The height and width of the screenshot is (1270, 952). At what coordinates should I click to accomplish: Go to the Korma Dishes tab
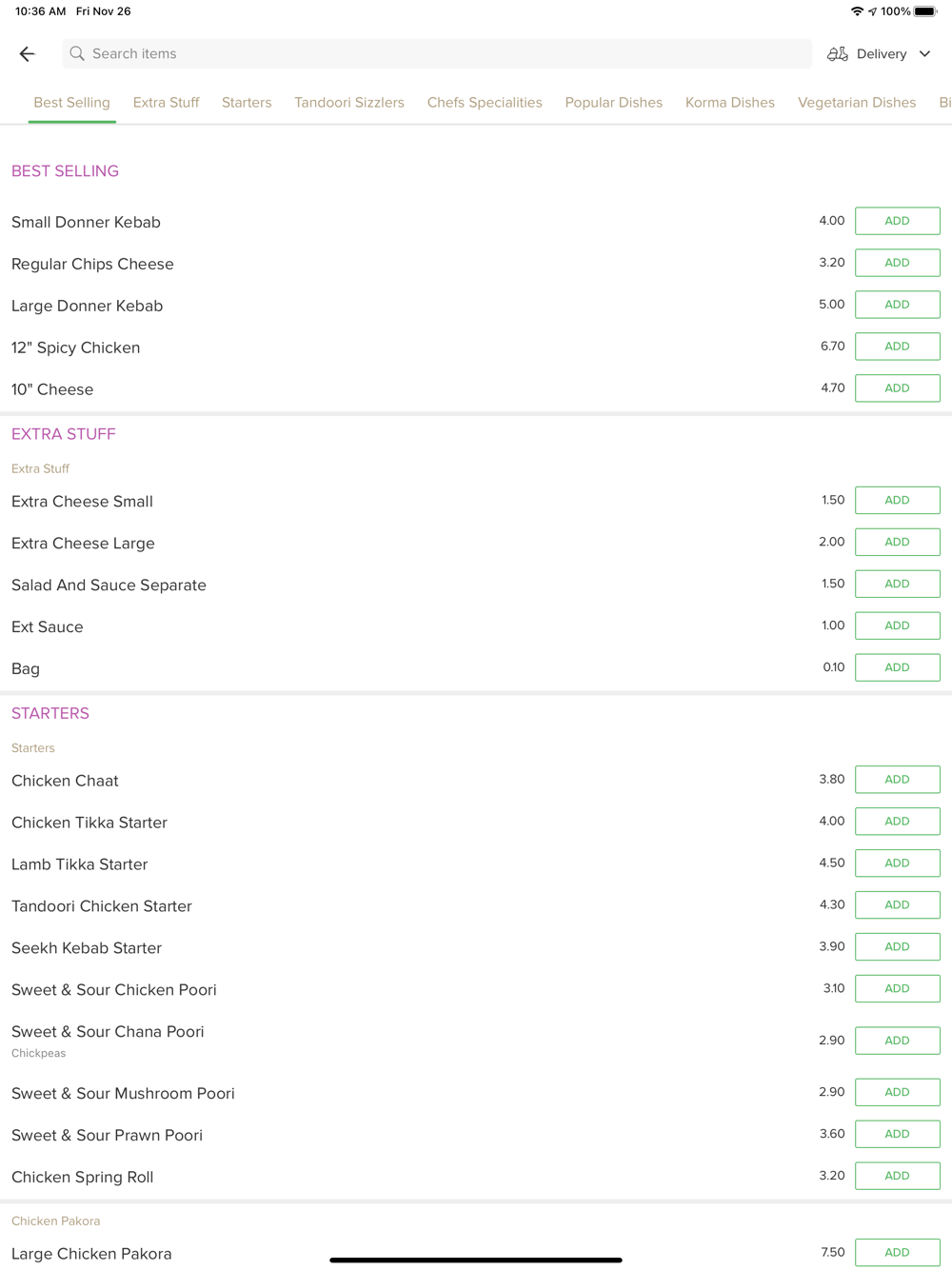(x=730, y=103)
